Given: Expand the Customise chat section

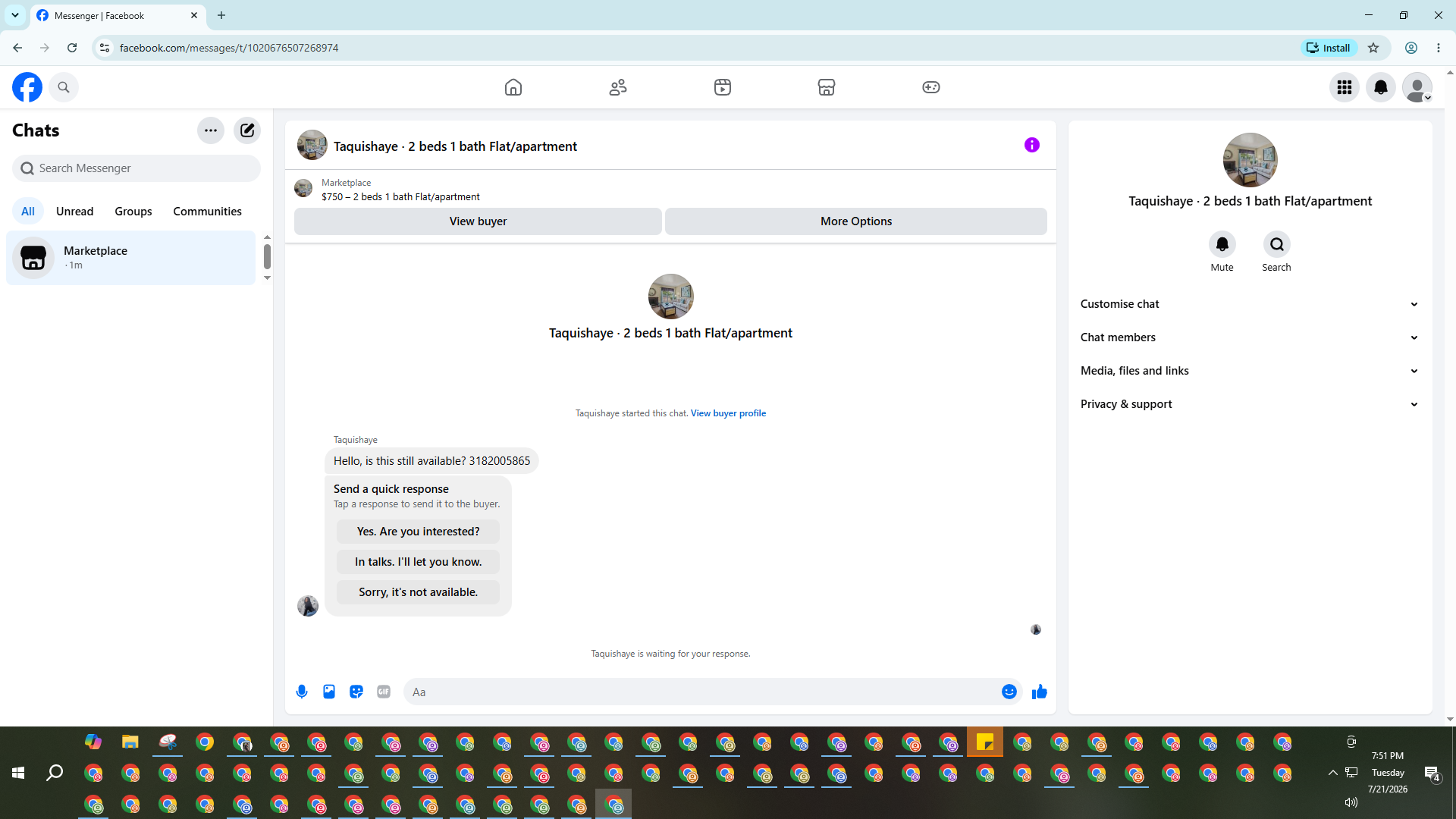Looking at the screenshot, I should [x=1250, y=304].
